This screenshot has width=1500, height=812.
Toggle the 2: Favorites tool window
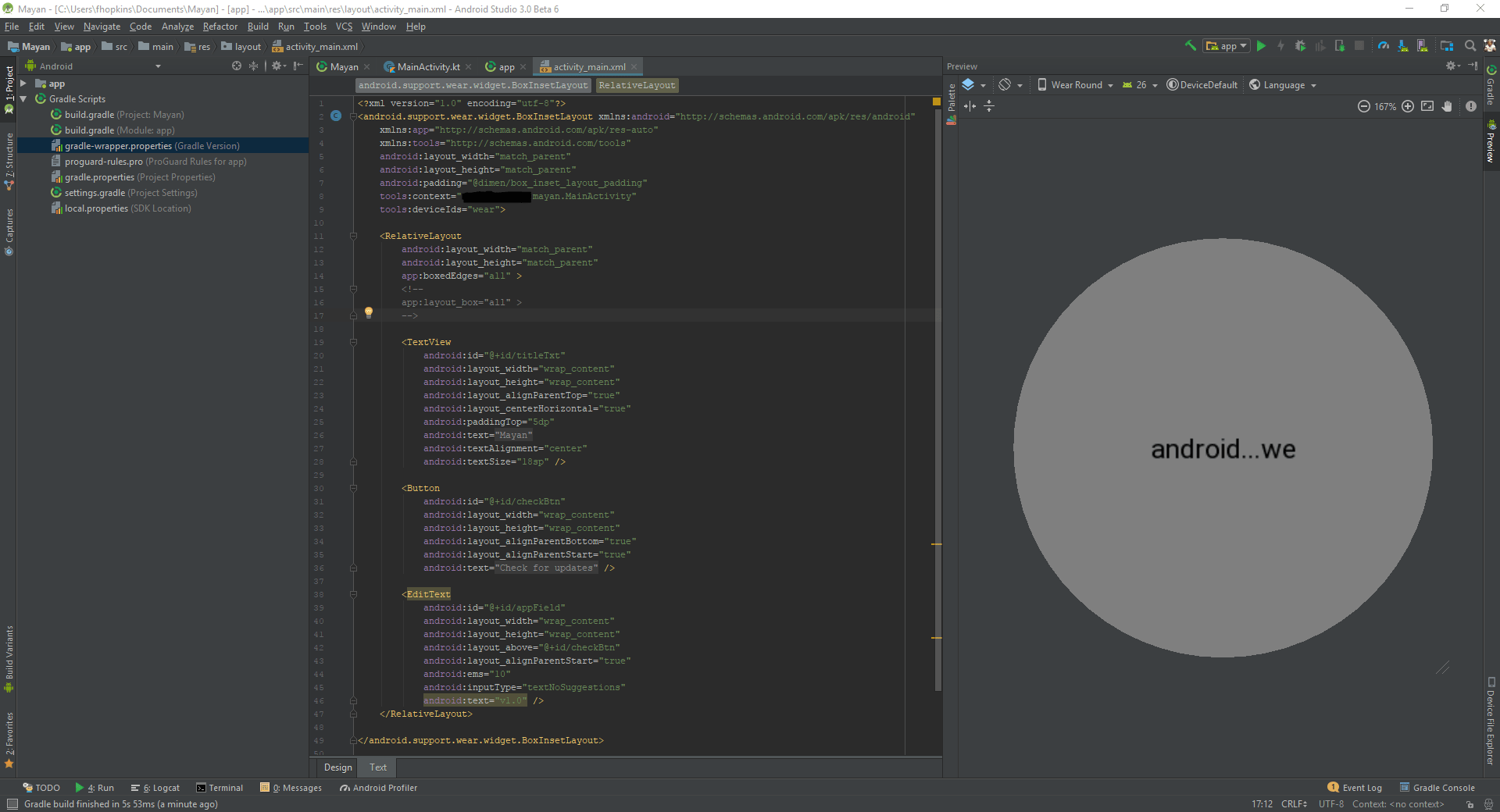(9, 739)
